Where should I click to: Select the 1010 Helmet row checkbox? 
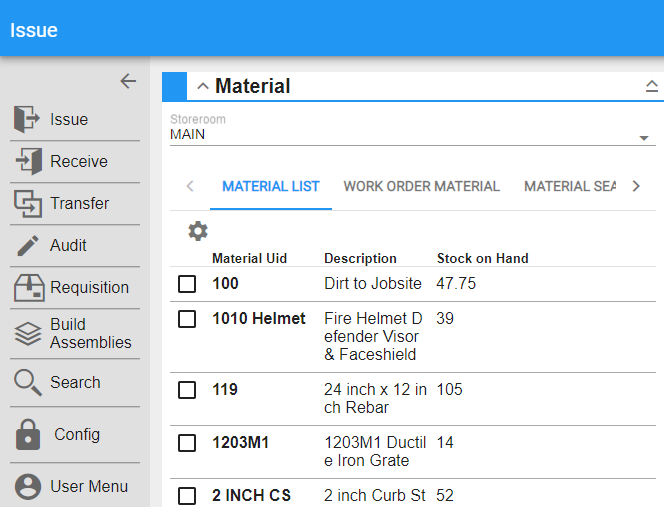[187, 319]
